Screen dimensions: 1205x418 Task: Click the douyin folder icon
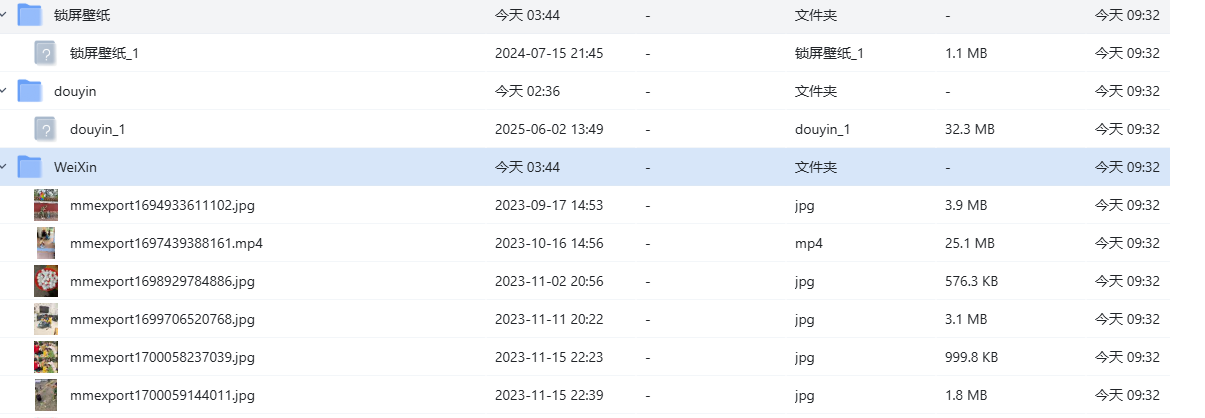click(x=29, y=91)
